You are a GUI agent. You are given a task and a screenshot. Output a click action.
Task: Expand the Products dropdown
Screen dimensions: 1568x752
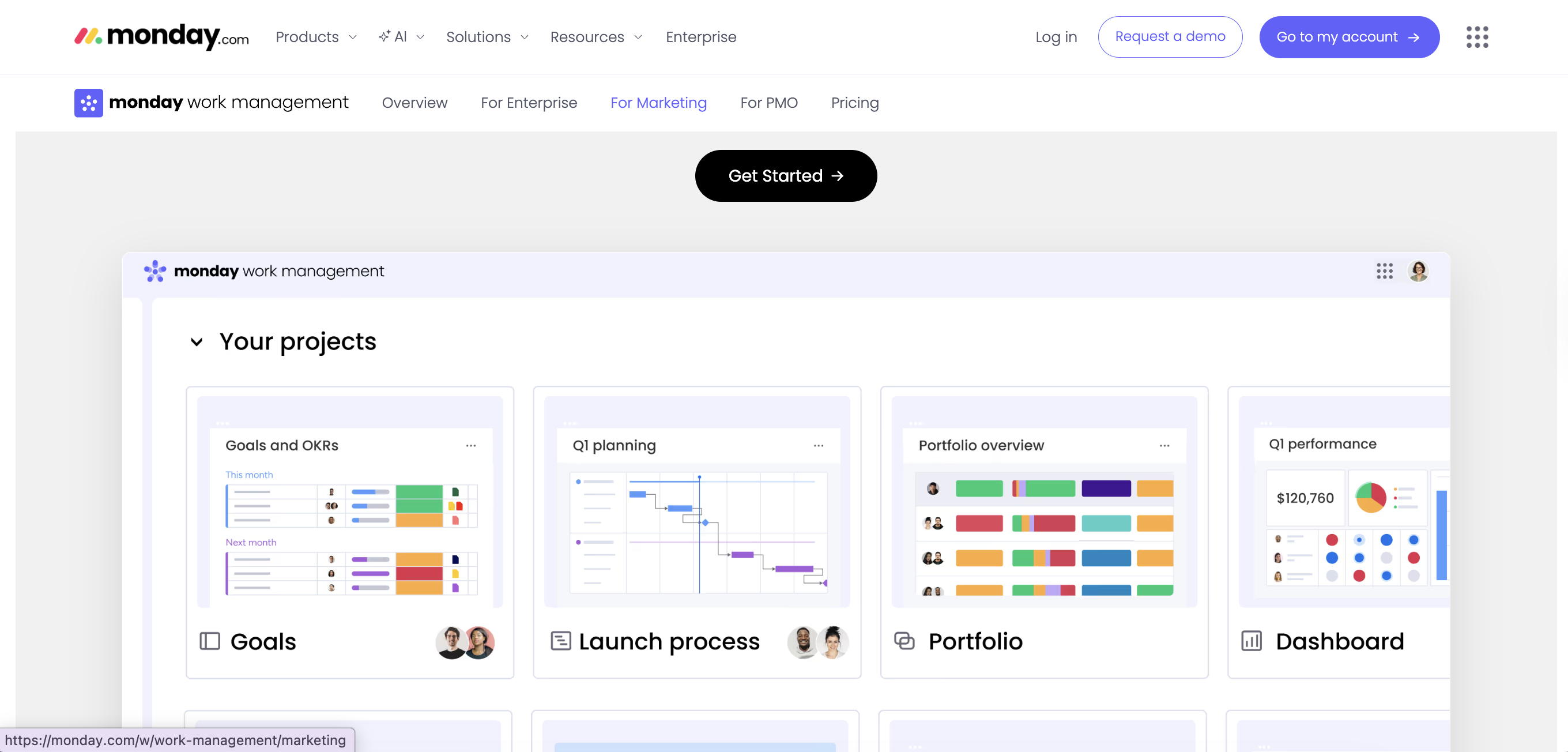(x=316, y=37)
